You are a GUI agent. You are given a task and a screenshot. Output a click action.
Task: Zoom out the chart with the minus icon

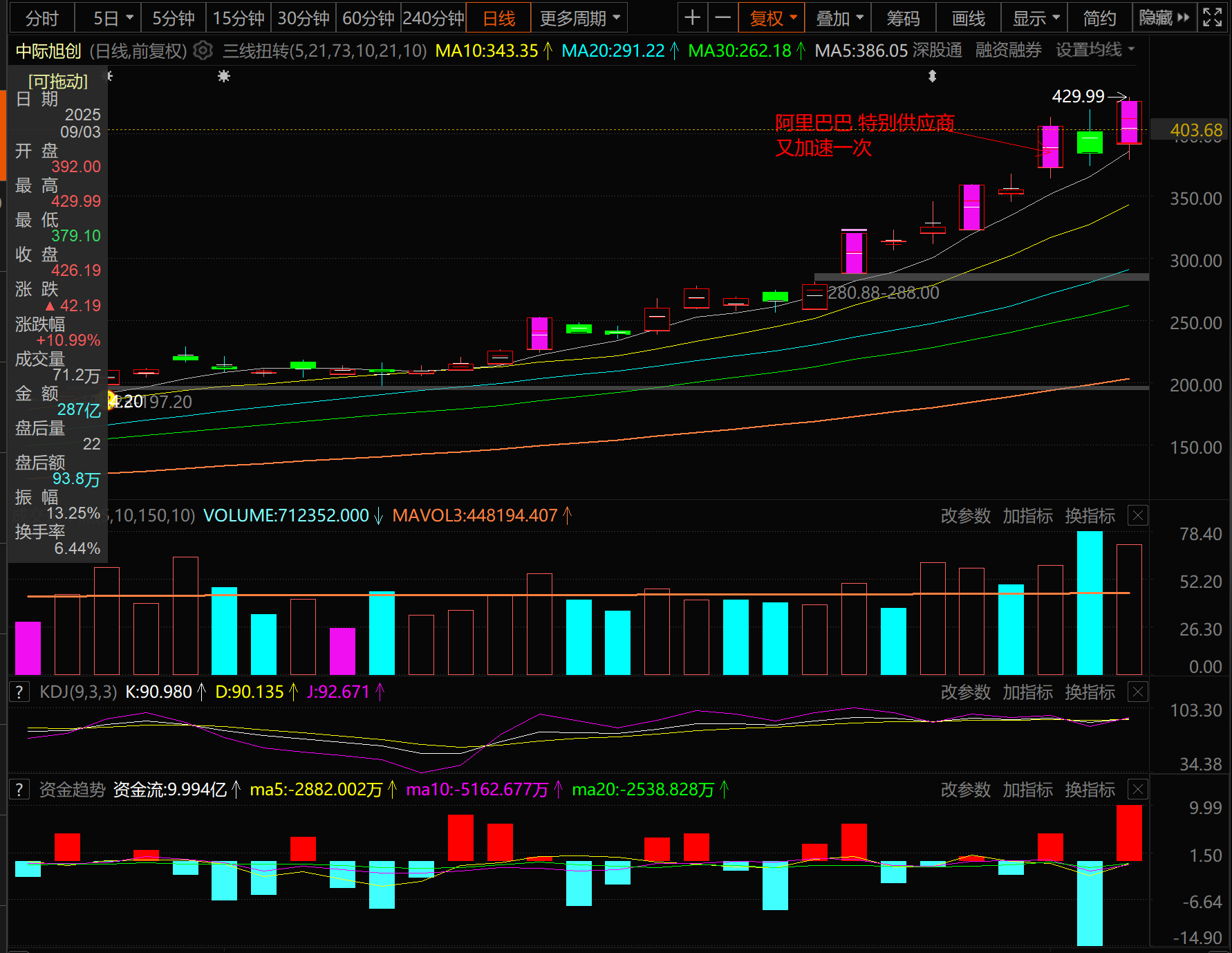[722, 18]
